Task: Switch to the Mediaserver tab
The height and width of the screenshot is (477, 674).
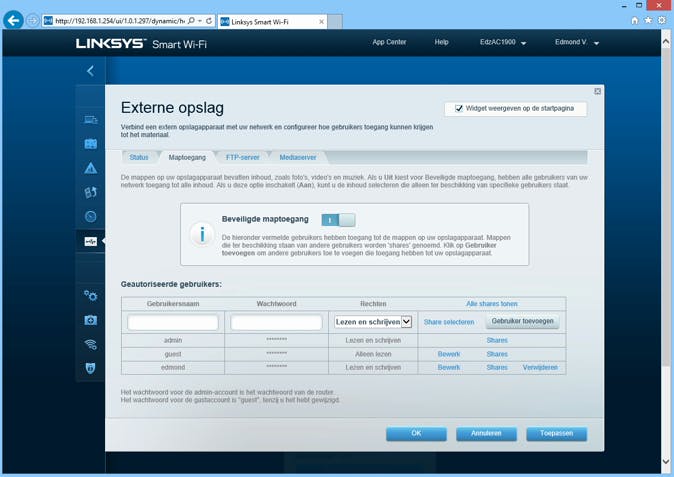Action: tap(298, 157)
